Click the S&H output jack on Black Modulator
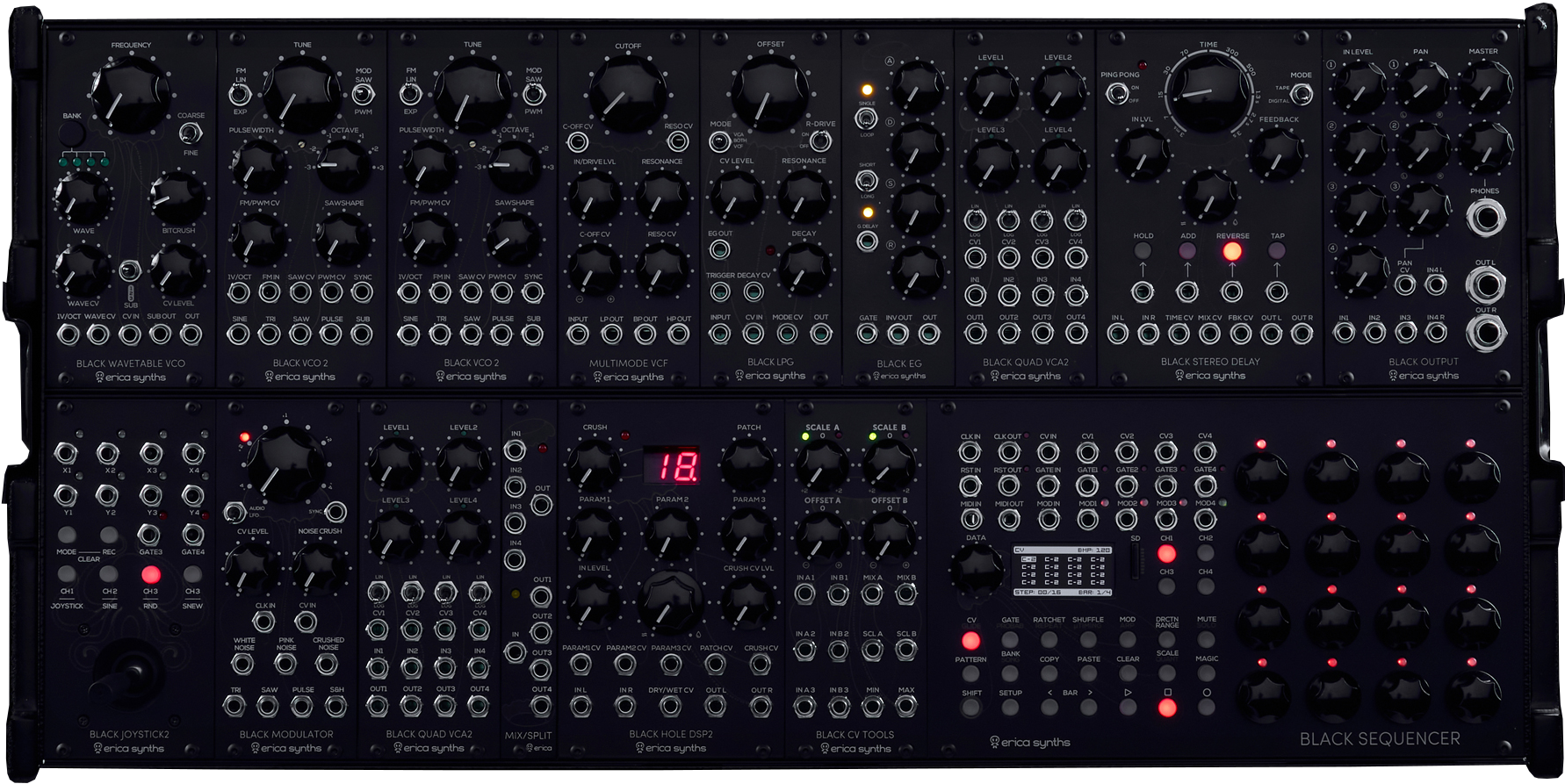 click(x=336, y=706)
